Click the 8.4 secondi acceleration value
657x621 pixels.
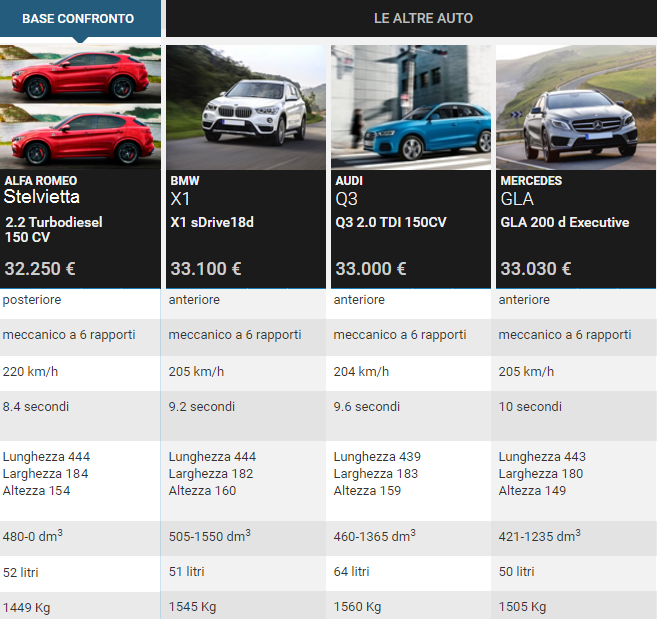(36, 407)
